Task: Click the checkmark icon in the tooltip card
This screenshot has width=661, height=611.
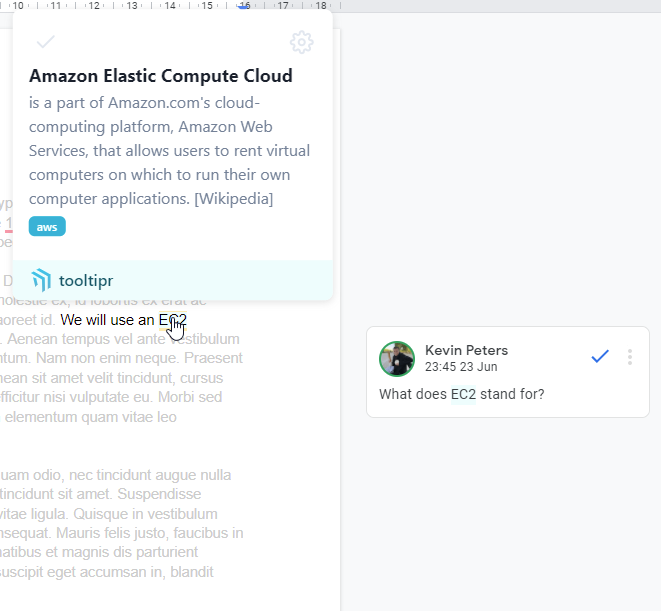Action: (45, 42)
